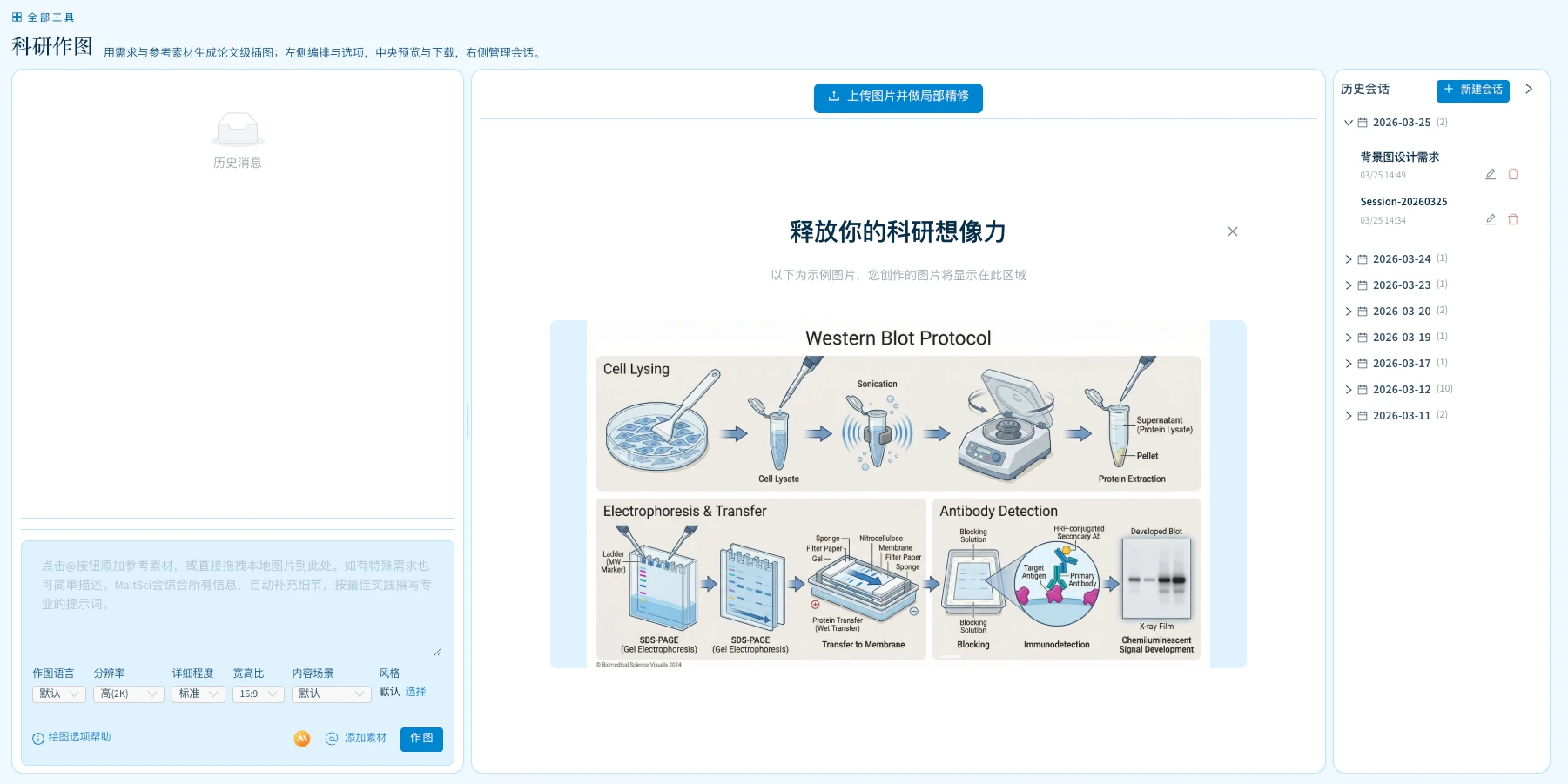The image size is (1568, 784).
Task: Expand the 2026-03-12 session group
Action: tap(1348, 389)
